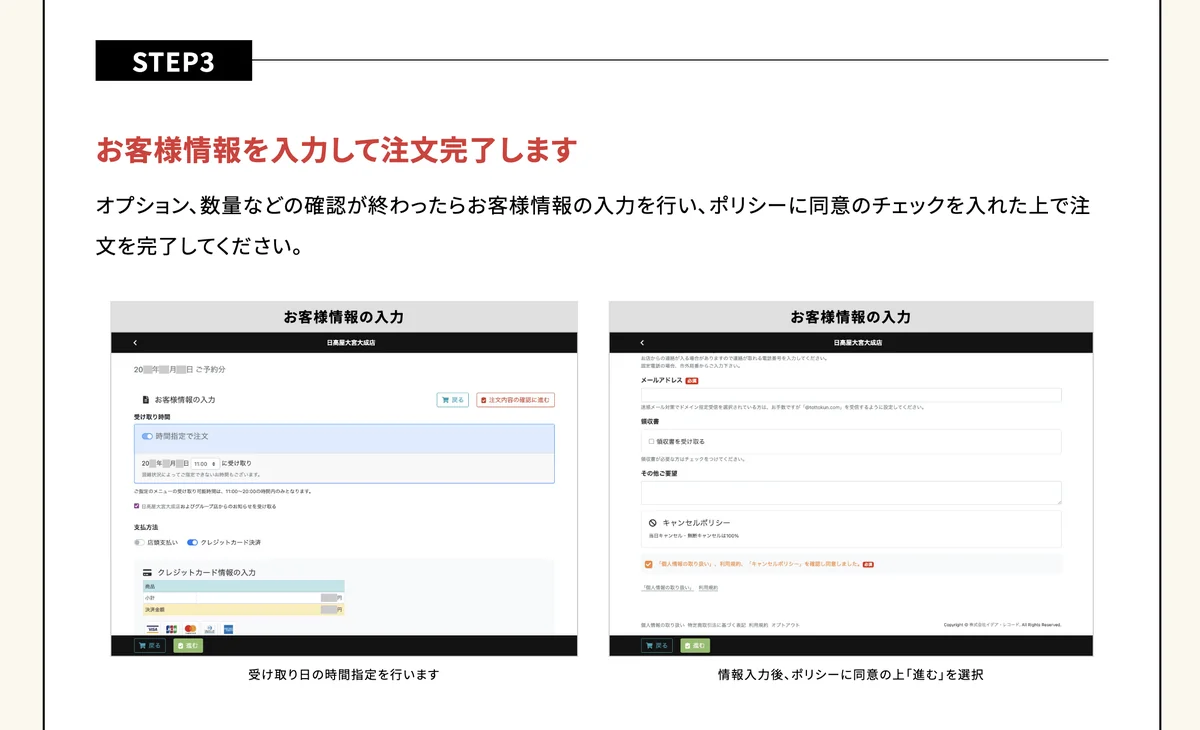Select the American Express card logo
This screenshot has height=730, width=1200.
click(x=228, y=629)
